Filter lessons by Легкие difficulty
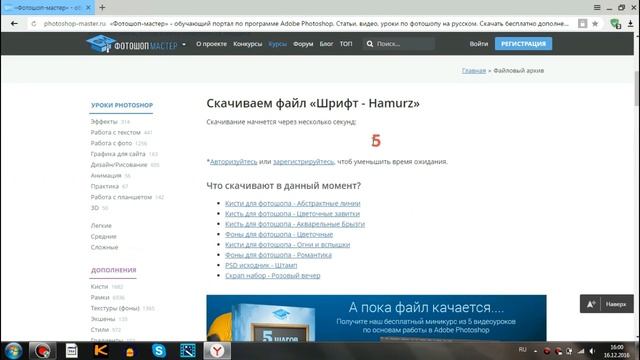Screen dimensions: 640x360 101,226
